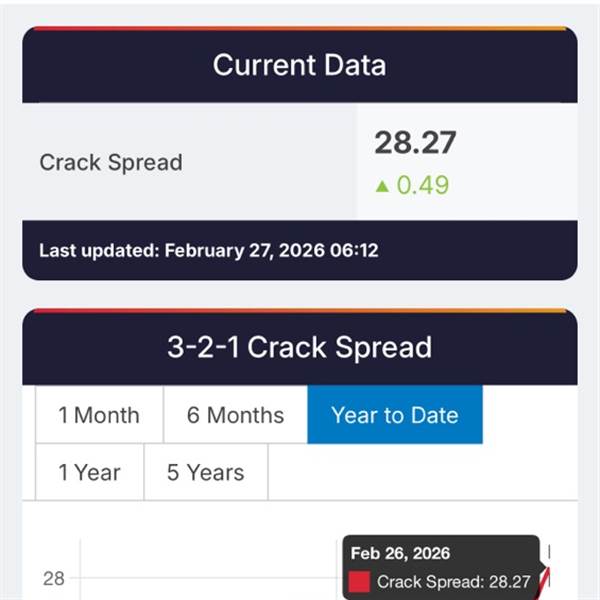Image resolution: width=600 pixels, height=600 pixels.
Task: Click the red Crack Spread legend swatch
Action: (x=360, y=581)
